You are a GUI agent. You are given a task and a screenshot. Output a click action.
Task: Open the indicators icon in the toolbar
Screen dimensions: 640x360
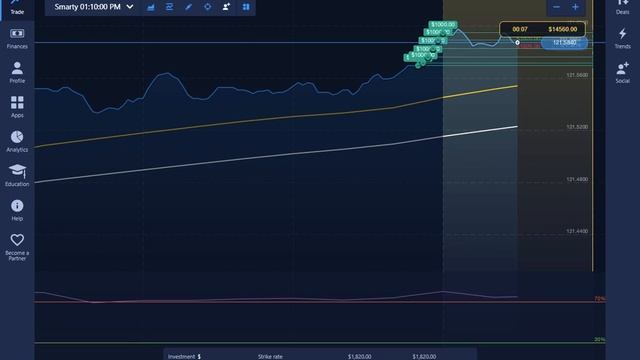coord(169,7)
